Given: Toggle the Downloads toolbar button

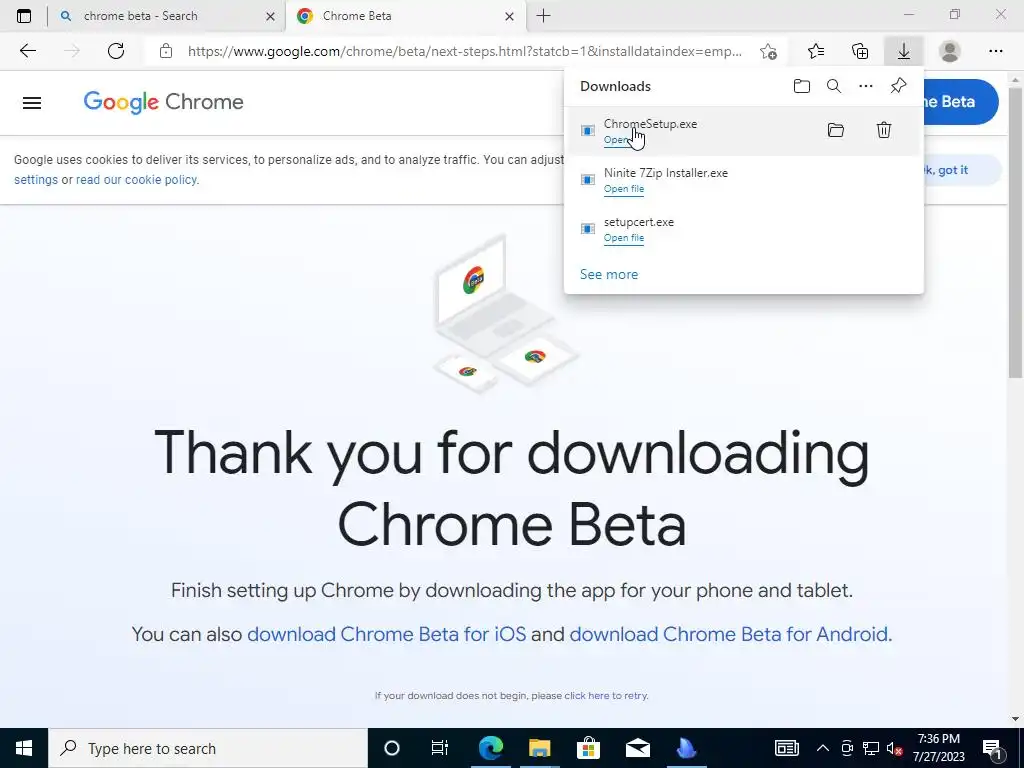Looking at the screenshot, I should tap(904, 51).
